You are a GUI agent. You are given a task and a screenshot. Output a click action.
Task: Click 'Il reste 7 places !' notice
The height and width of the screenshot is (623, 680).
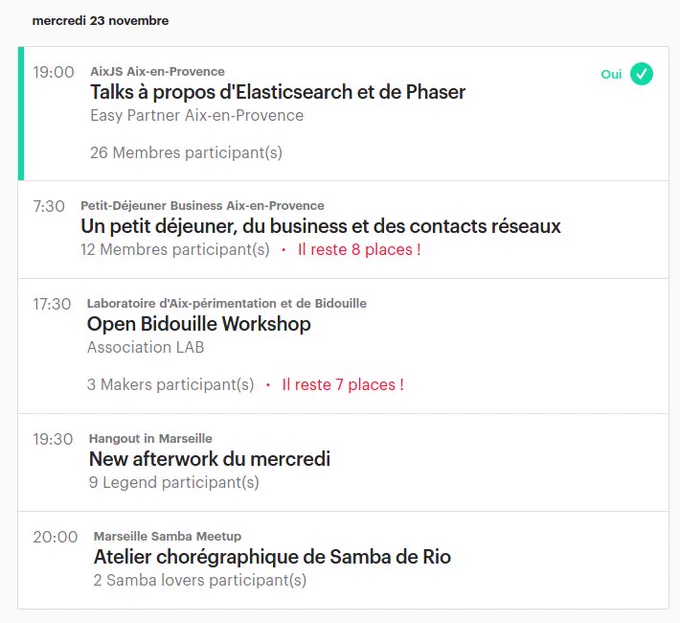tap(343, 385)
